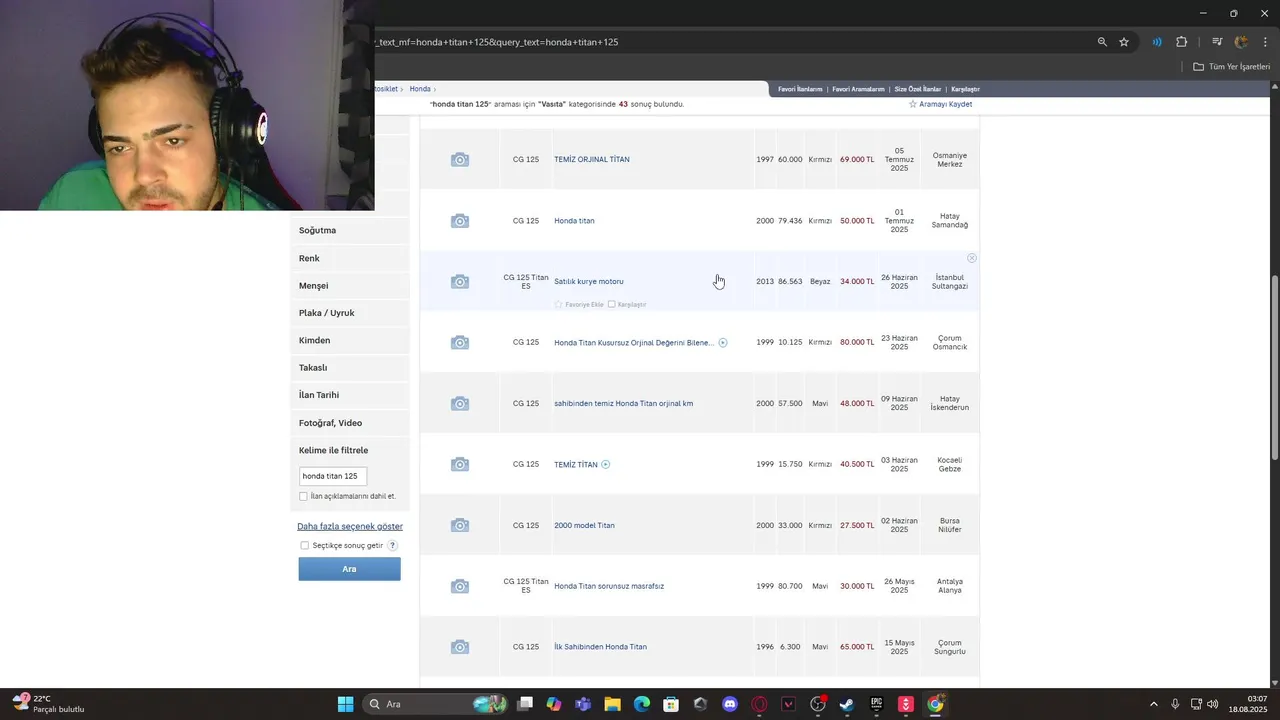Viewport: 1280px width, 720px height.
Task: Expand Fotoğraf, Video filter
Action: point(349,423)
